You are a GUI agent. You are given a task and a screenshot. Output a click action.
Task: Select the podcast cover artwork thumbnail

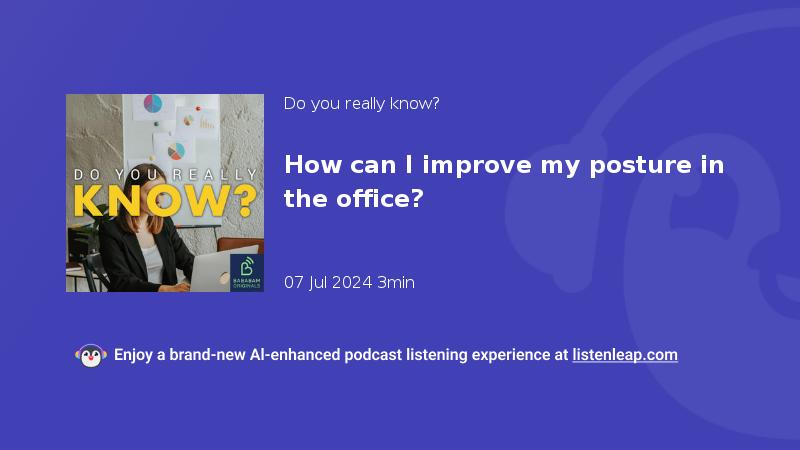click(165, 193)
